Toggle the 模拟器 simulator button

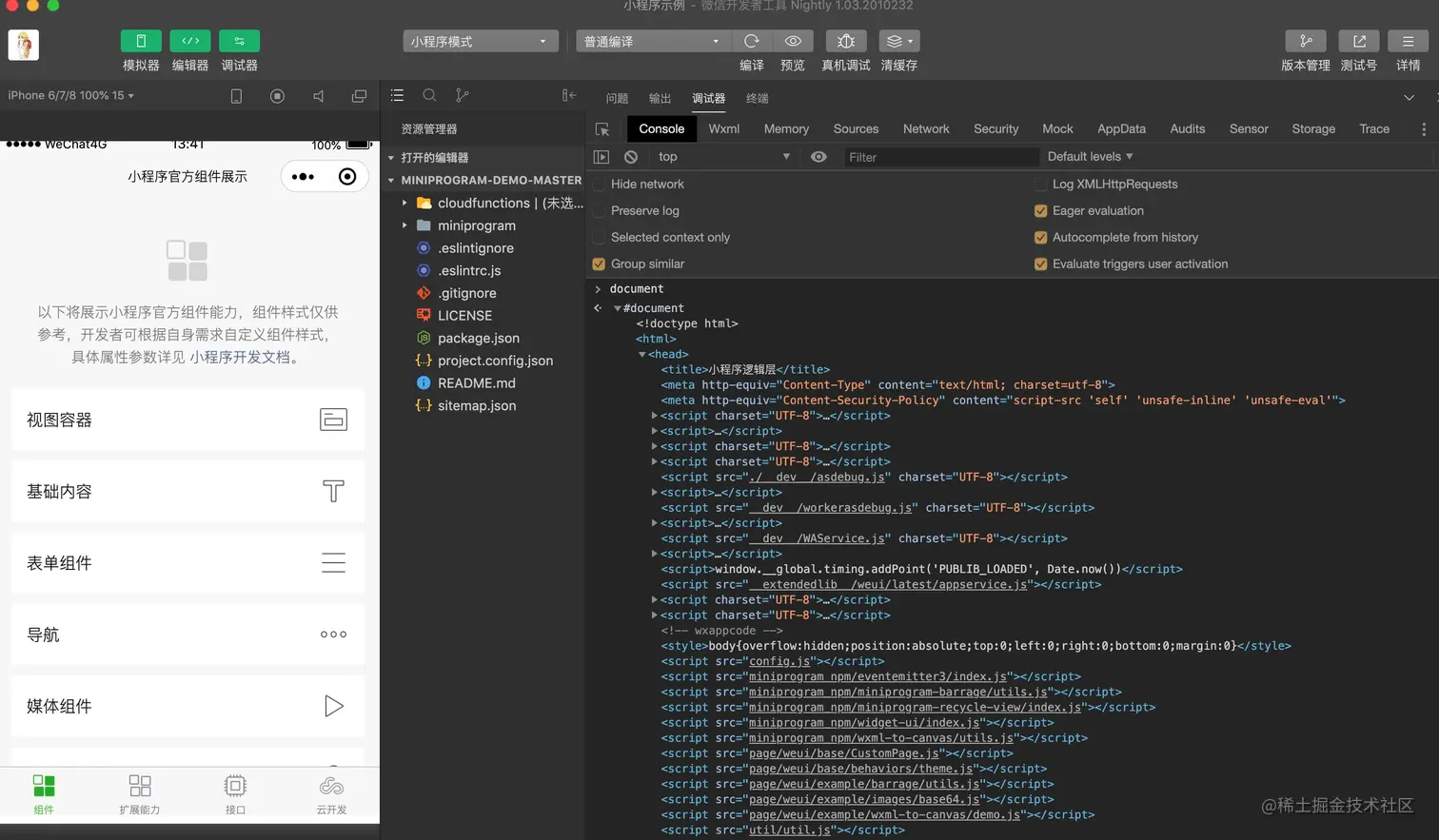point(141,41)
